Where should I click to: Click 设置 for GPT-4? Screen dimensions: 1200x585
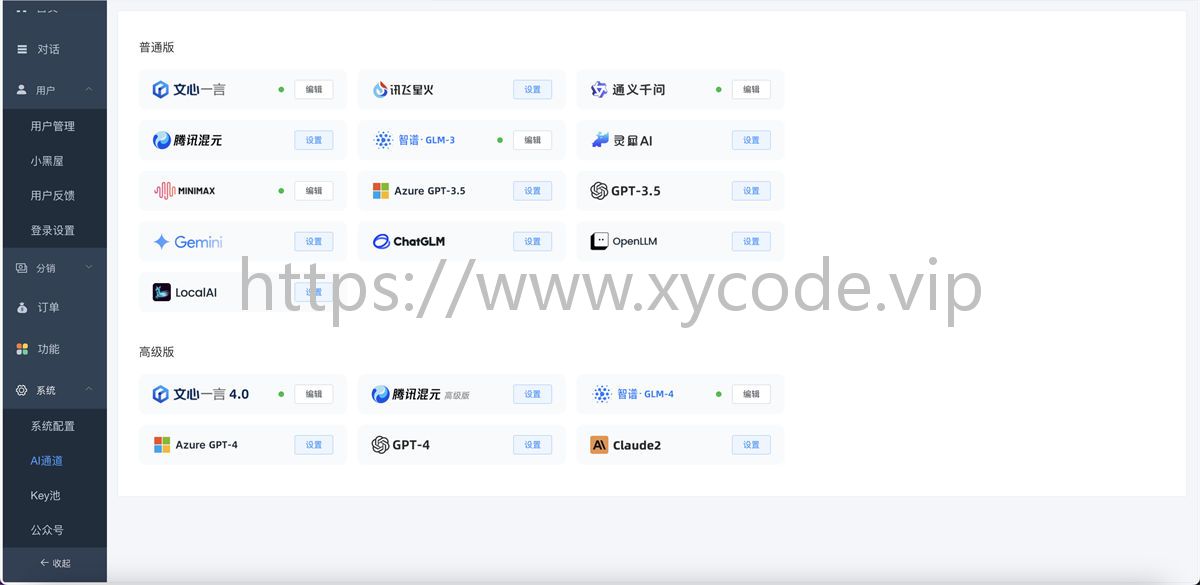pyautogui.click(x=533, y=445)
